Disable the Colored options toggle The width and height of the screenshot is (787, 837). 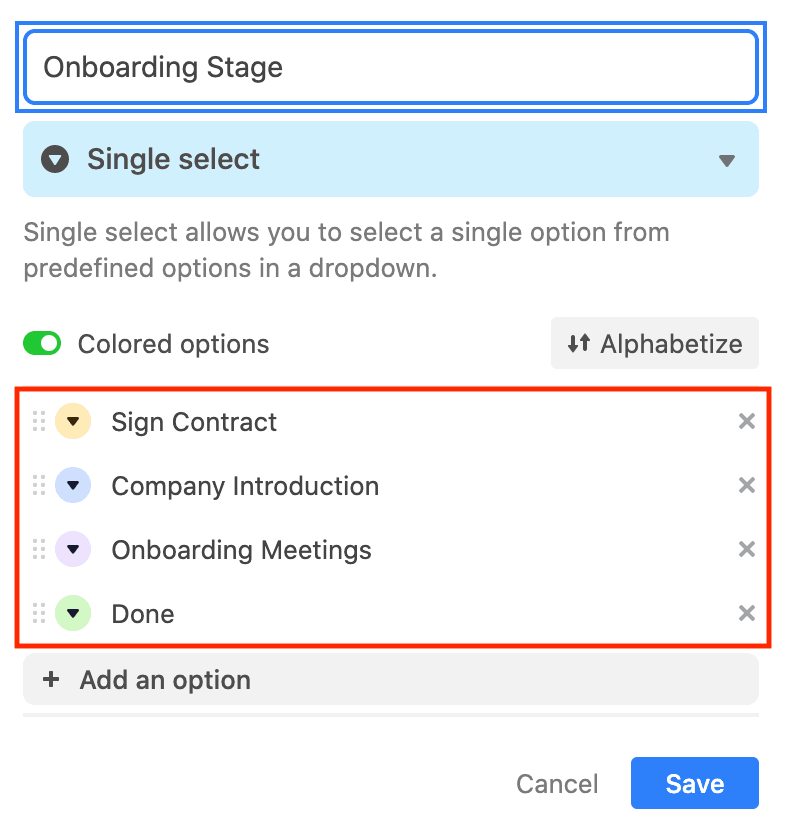click(43, 344)
